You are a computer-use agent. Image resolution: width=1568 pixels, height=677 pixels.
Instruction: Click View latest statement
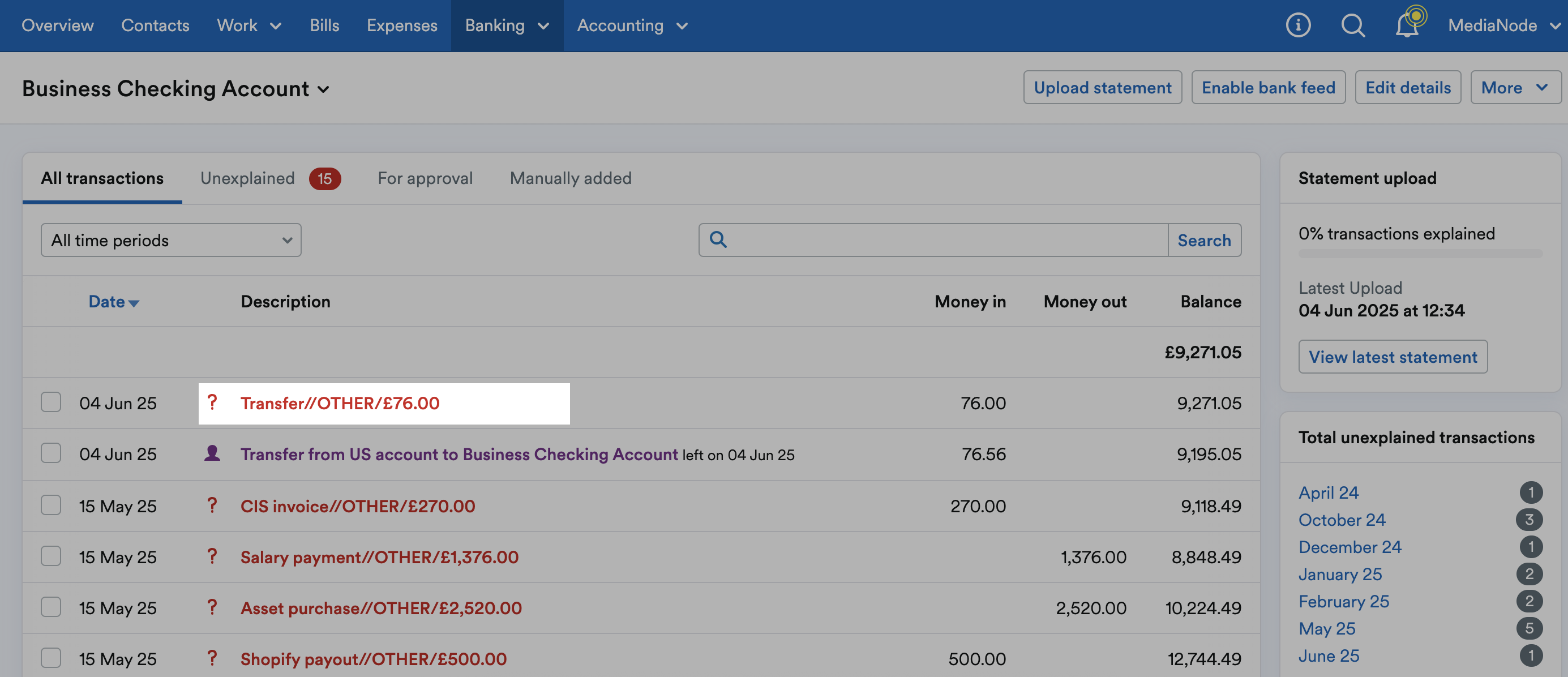1393,356
